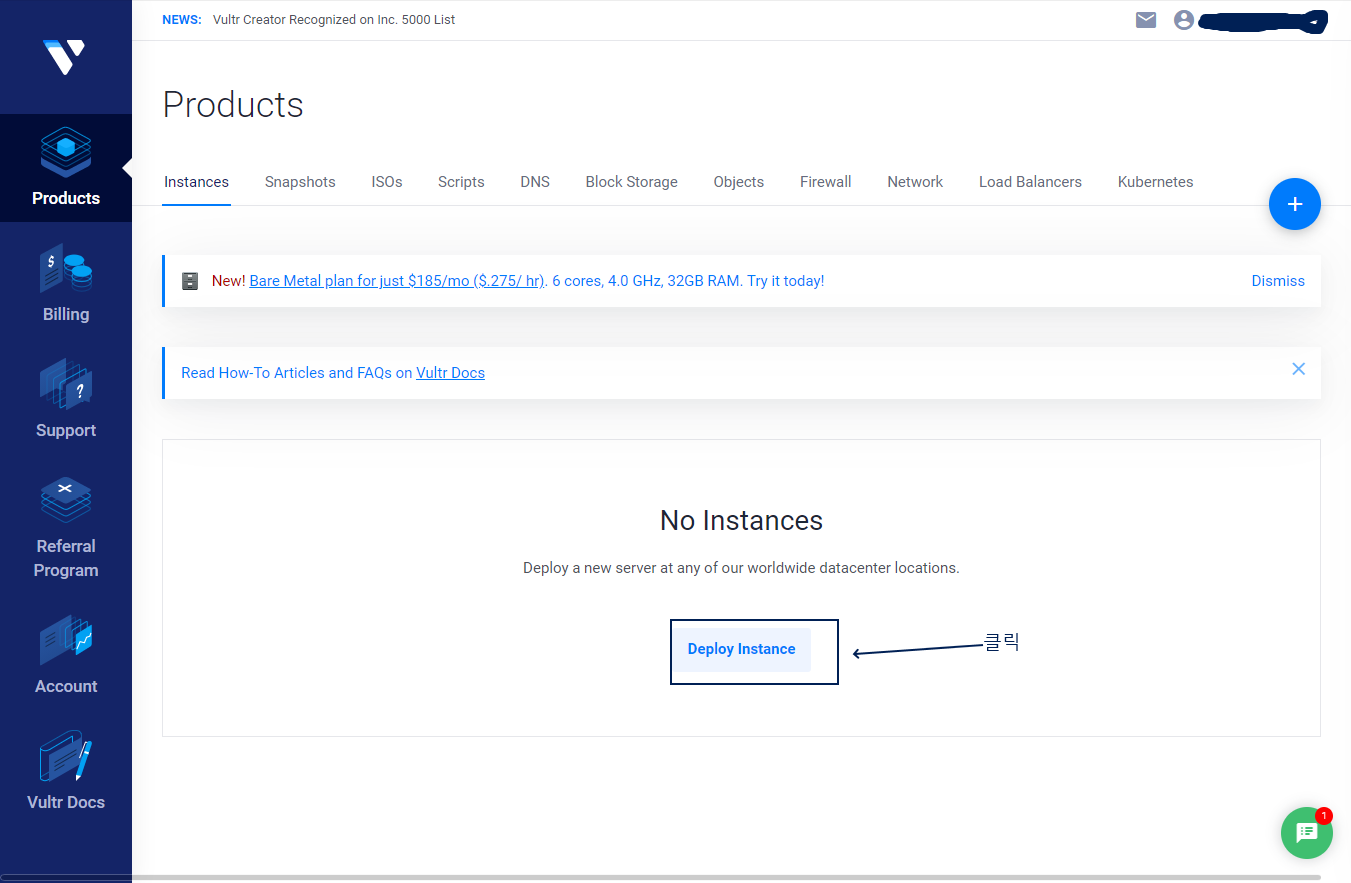The height and width of the screenshot is (883, 1351).
Task: Switch to the Snapshots tab
Action: (x=300, y=182)
